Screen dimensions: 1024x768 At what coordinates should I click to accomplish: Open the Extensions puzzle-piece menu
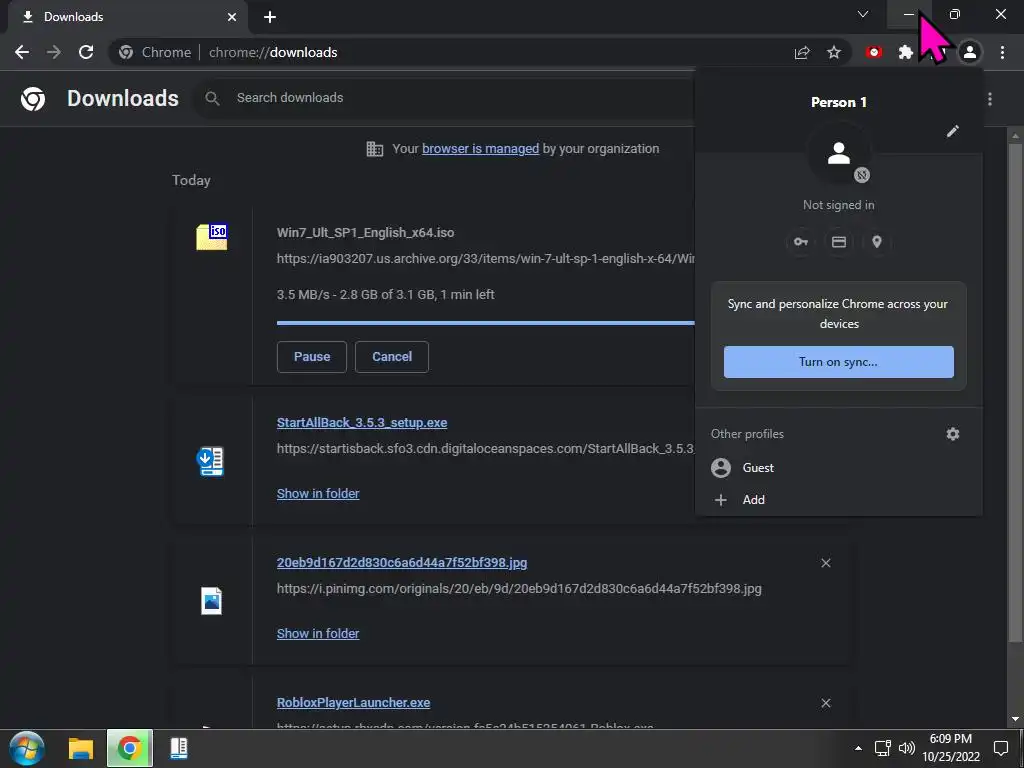(906, 52)
